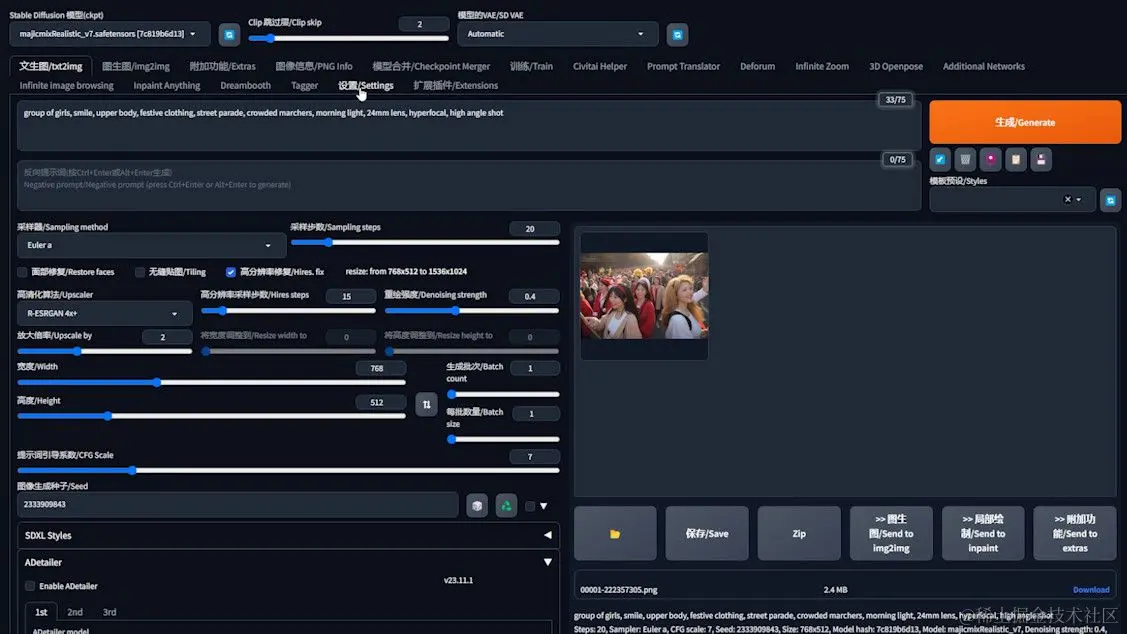Click the orange Generate button

tap(1025, 122)
